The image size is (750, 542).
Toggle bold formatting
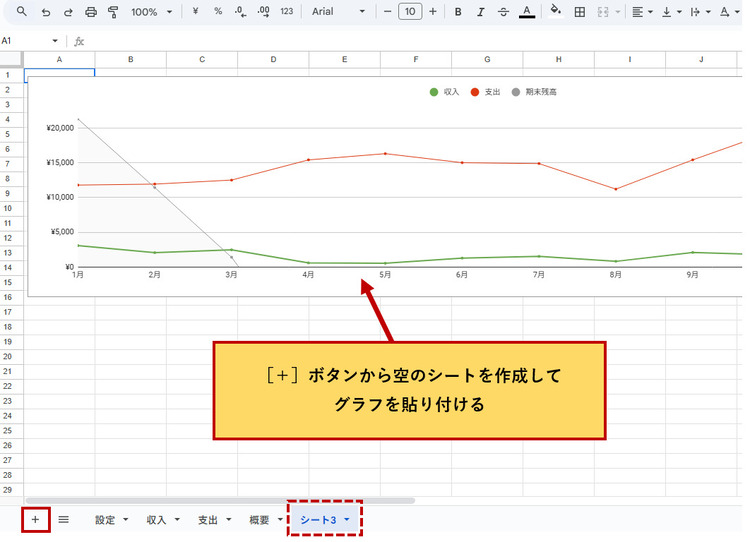(x=458, y=12)
